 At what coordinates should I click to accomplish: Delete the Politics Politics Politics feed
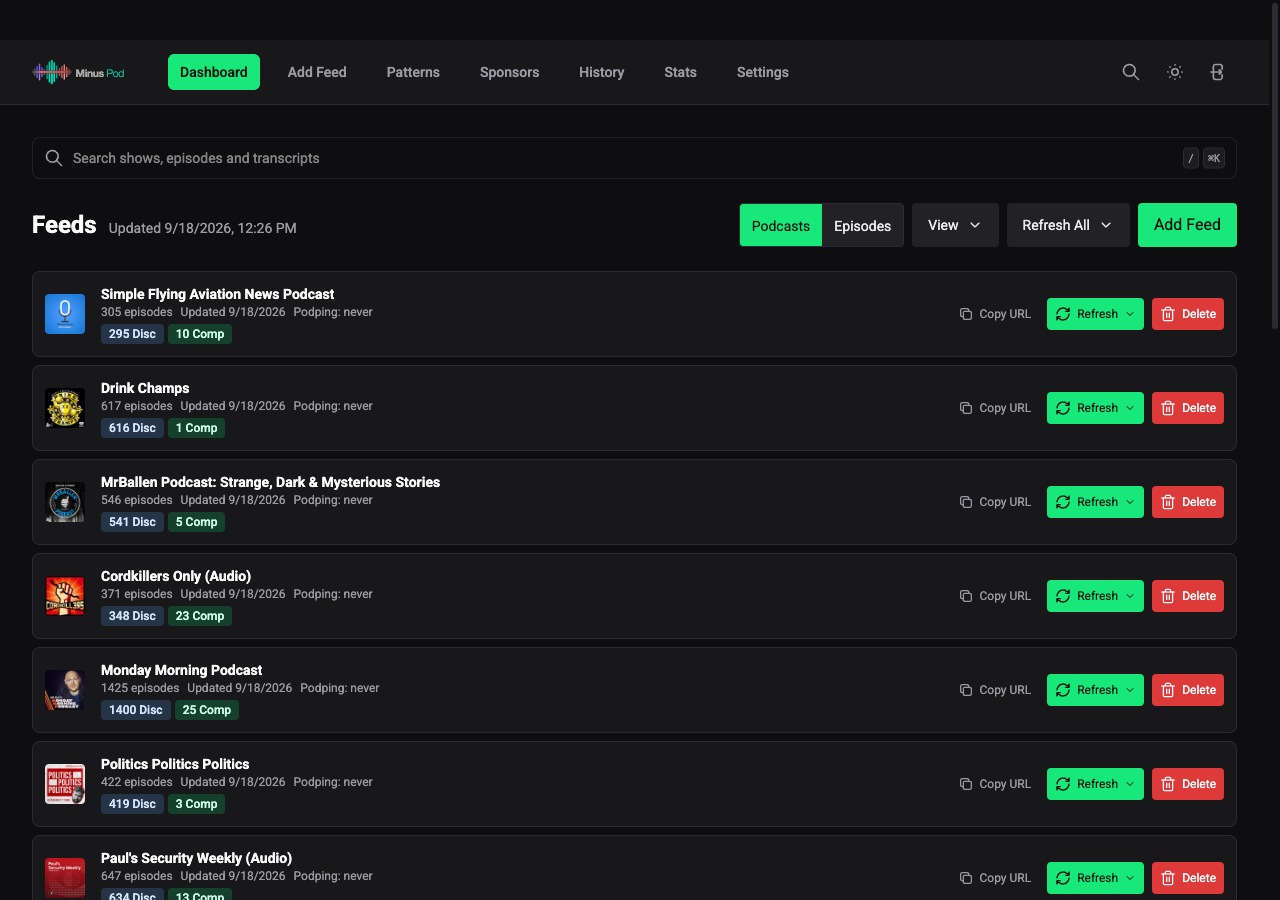(1188, 784)
